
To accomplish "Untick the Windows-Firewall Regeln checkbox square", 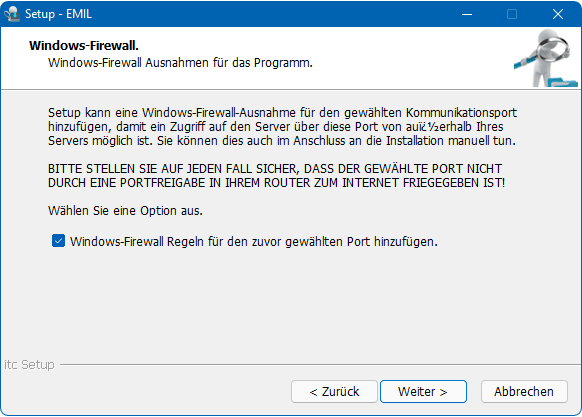I will pyautogui.click(x=59, y=241).
